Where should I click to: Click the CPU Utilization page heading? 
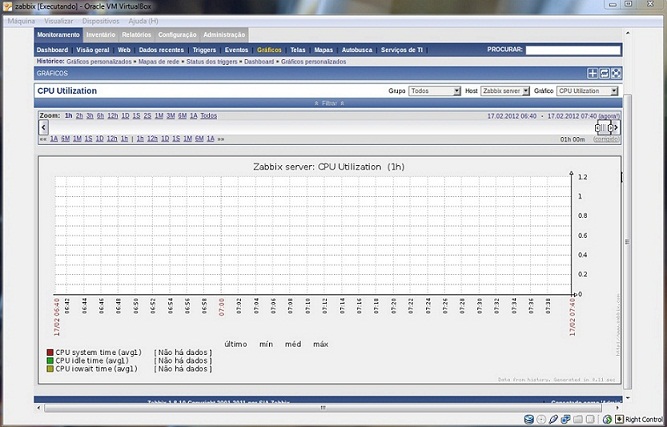coord(67,91)
